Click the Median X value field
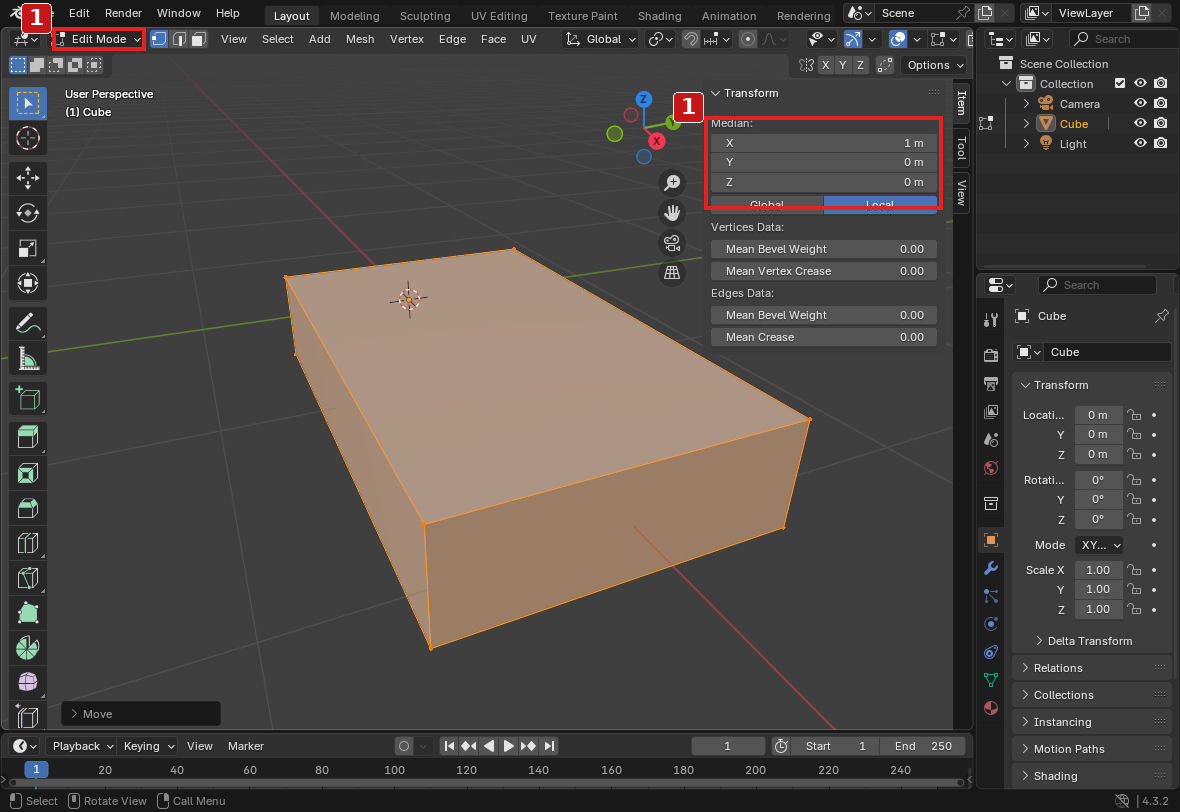The height and width of the screenshot is (812, 1180). point(824,143)
